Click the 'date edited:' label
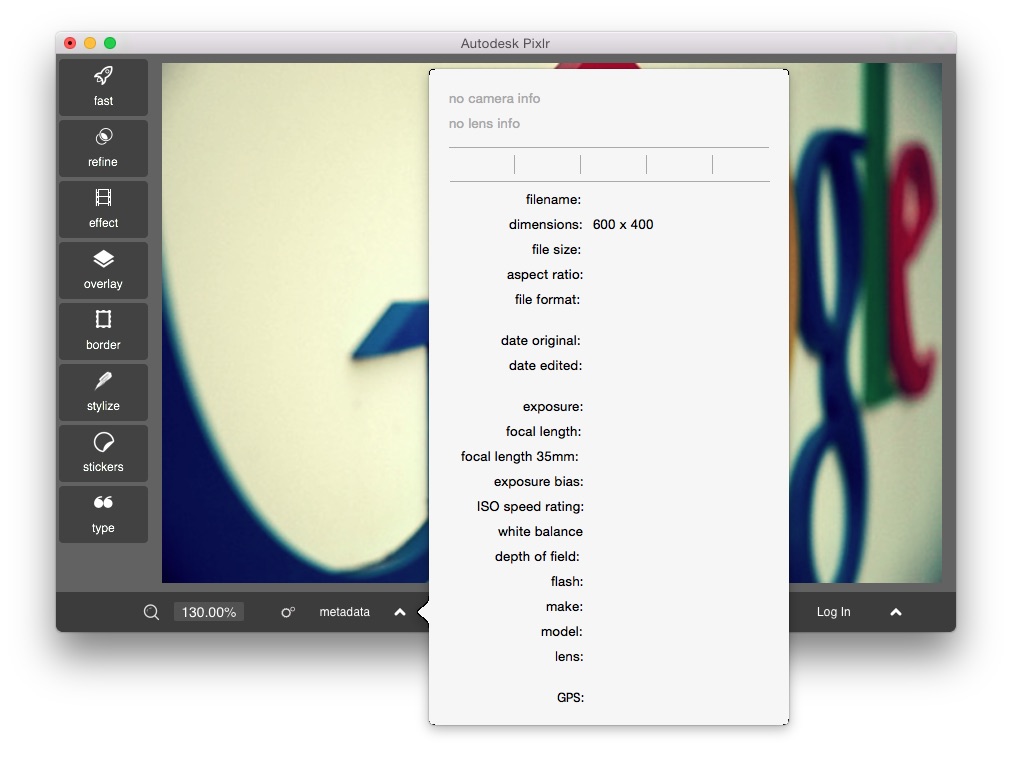 [x=545, y=365]
